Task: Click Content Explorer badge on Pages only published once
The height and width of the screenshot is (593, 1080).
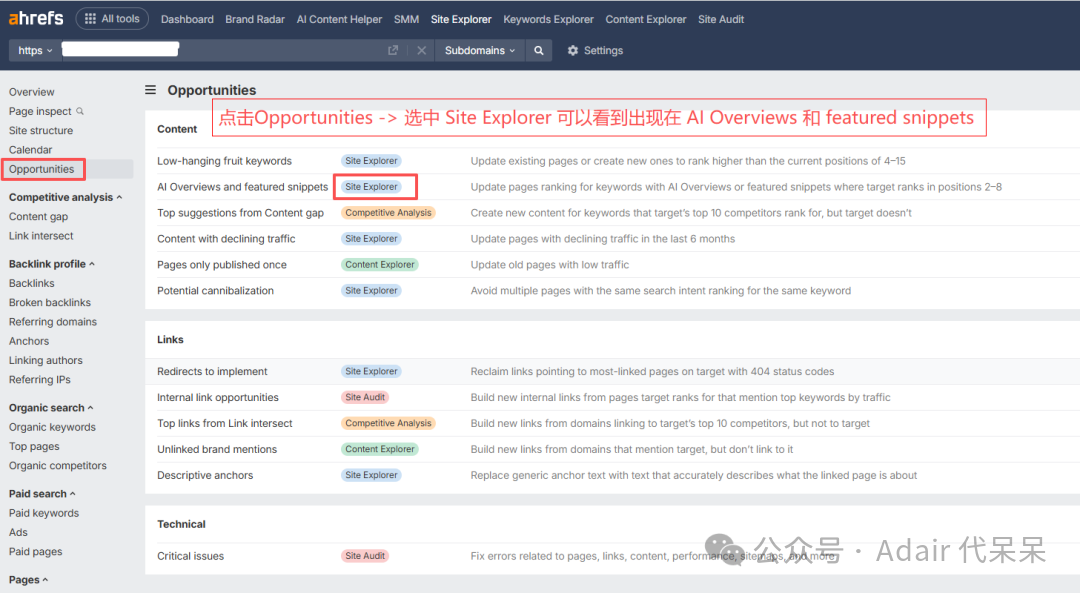Action: pos(380,264)
